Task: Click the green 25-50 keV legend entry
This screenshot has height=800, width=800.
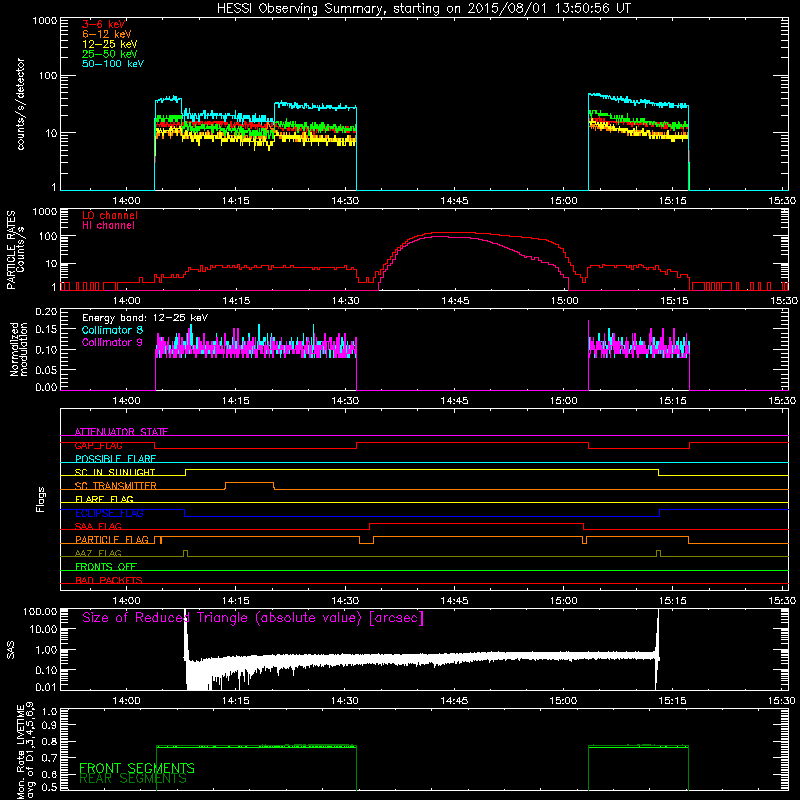Action: click(x=110, y=54)
